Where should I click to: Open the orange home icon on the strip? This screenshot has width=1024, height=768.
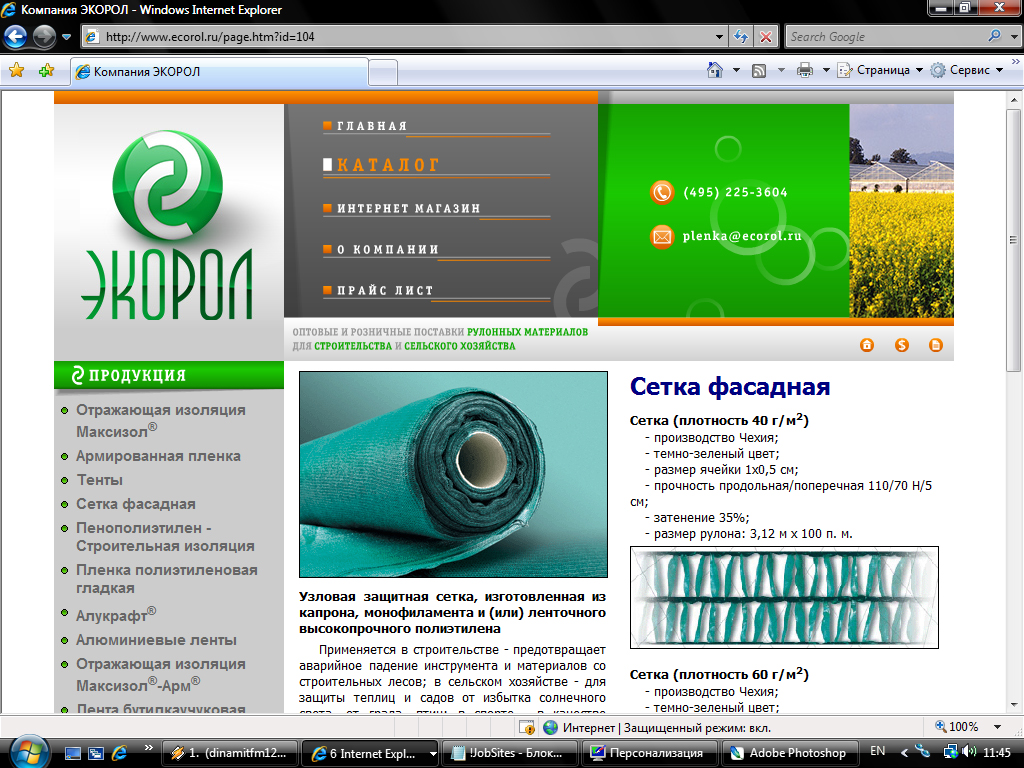tap(866, 344)
